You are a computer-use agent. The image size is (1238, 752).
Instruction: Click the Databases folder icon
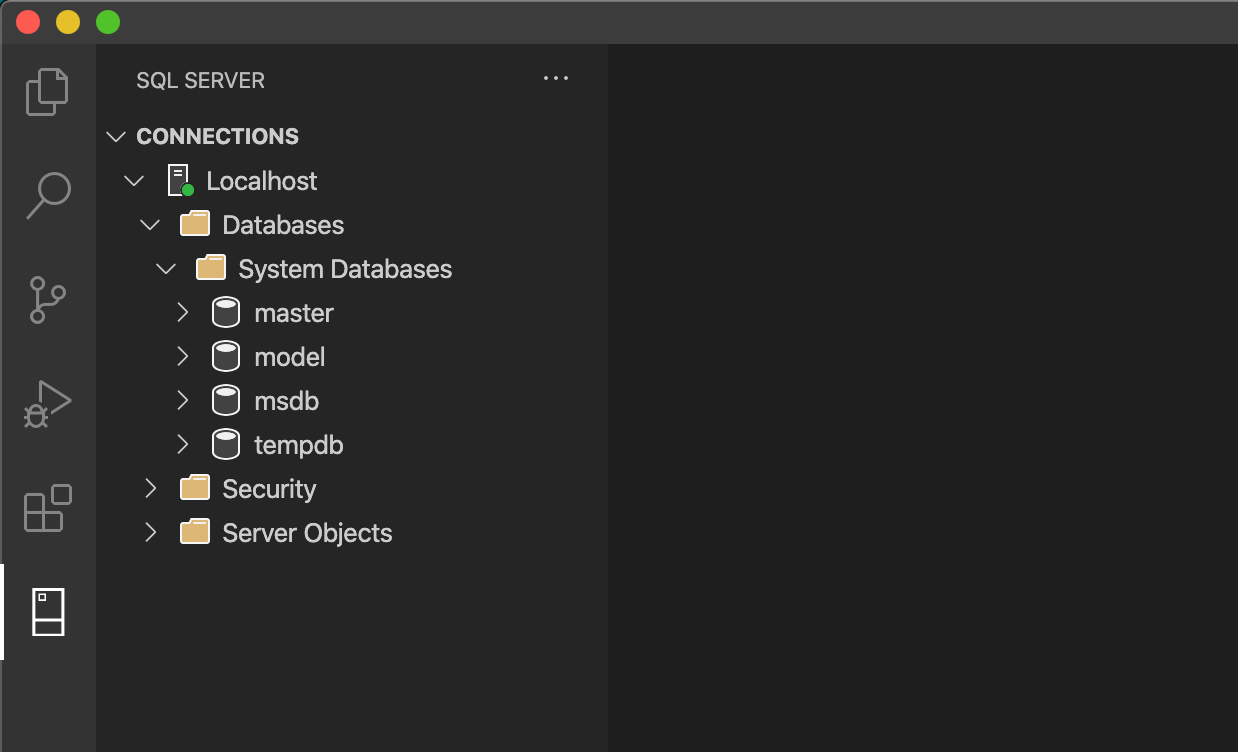point(195,224)
